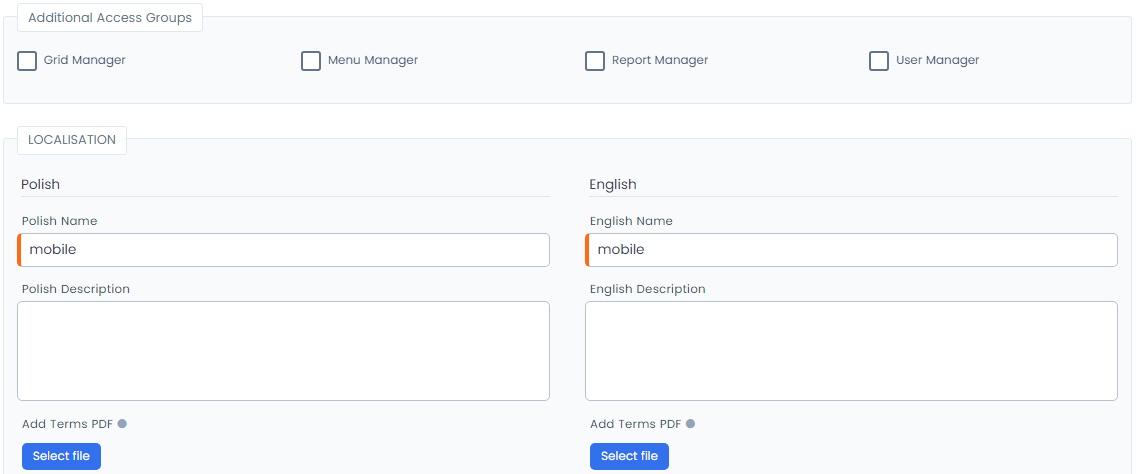The image size is (1137, 474).
Task: Click the English Description label
Action: (x=648, y=289)
